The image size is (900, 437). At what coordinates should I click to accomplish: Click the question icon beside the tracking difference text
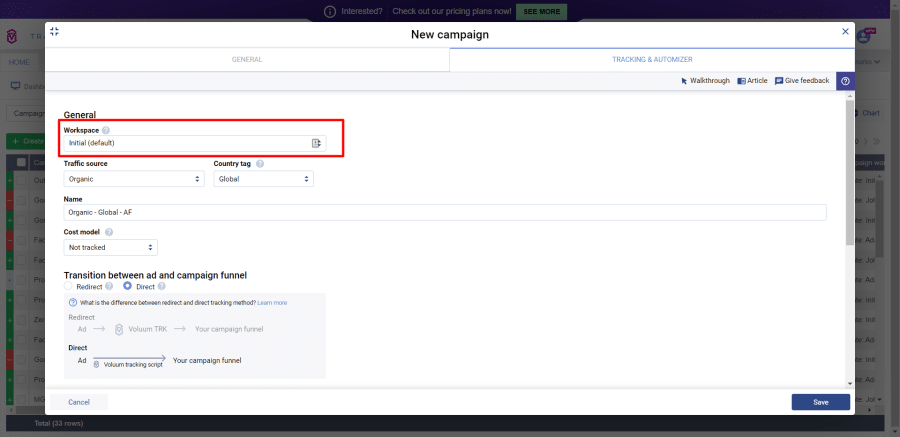pos(73,303)
